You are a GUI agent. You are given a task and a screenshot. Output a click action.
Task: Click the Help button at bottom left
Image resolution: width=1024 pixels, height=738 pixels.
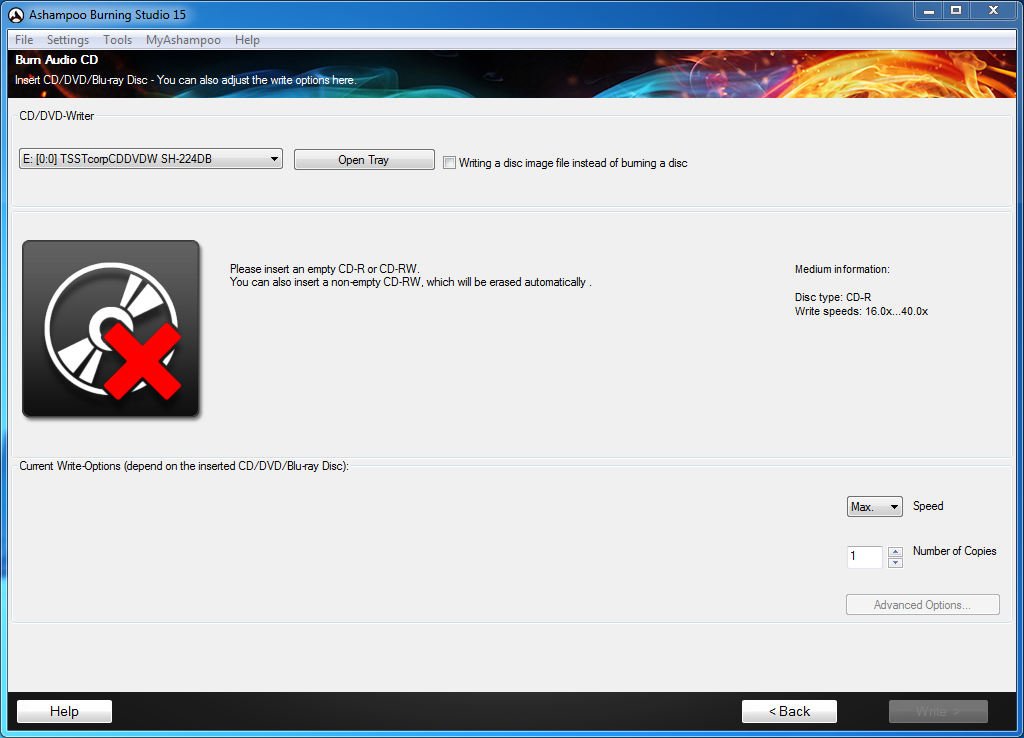[x=64, y=711]
